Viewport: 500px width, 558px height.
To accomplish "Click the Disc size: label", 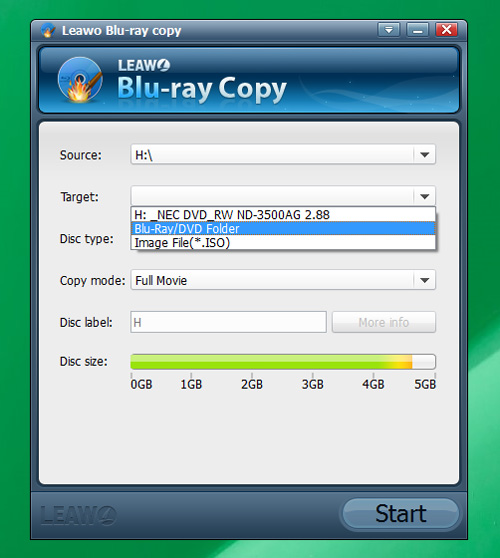I will (x=84, y=362).
